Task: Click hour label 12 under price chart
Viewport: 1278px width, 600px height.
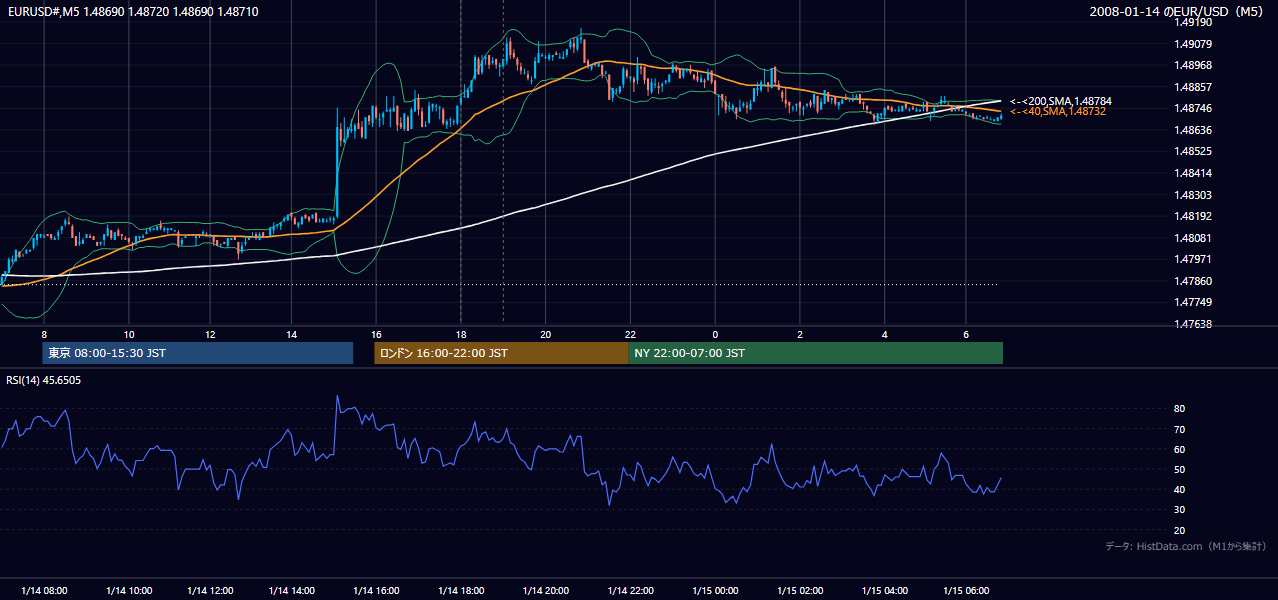Action: pos(210,333)
